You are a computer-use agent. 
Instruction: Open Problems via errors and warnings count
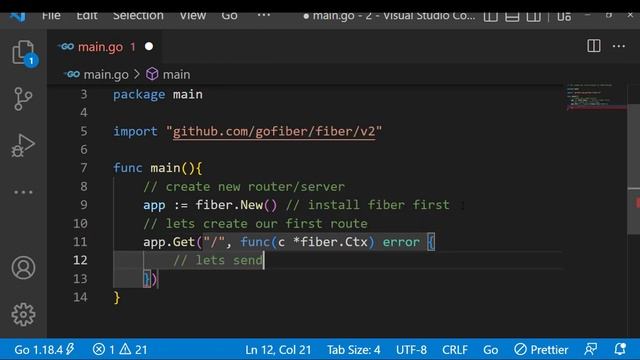point(120,350)
